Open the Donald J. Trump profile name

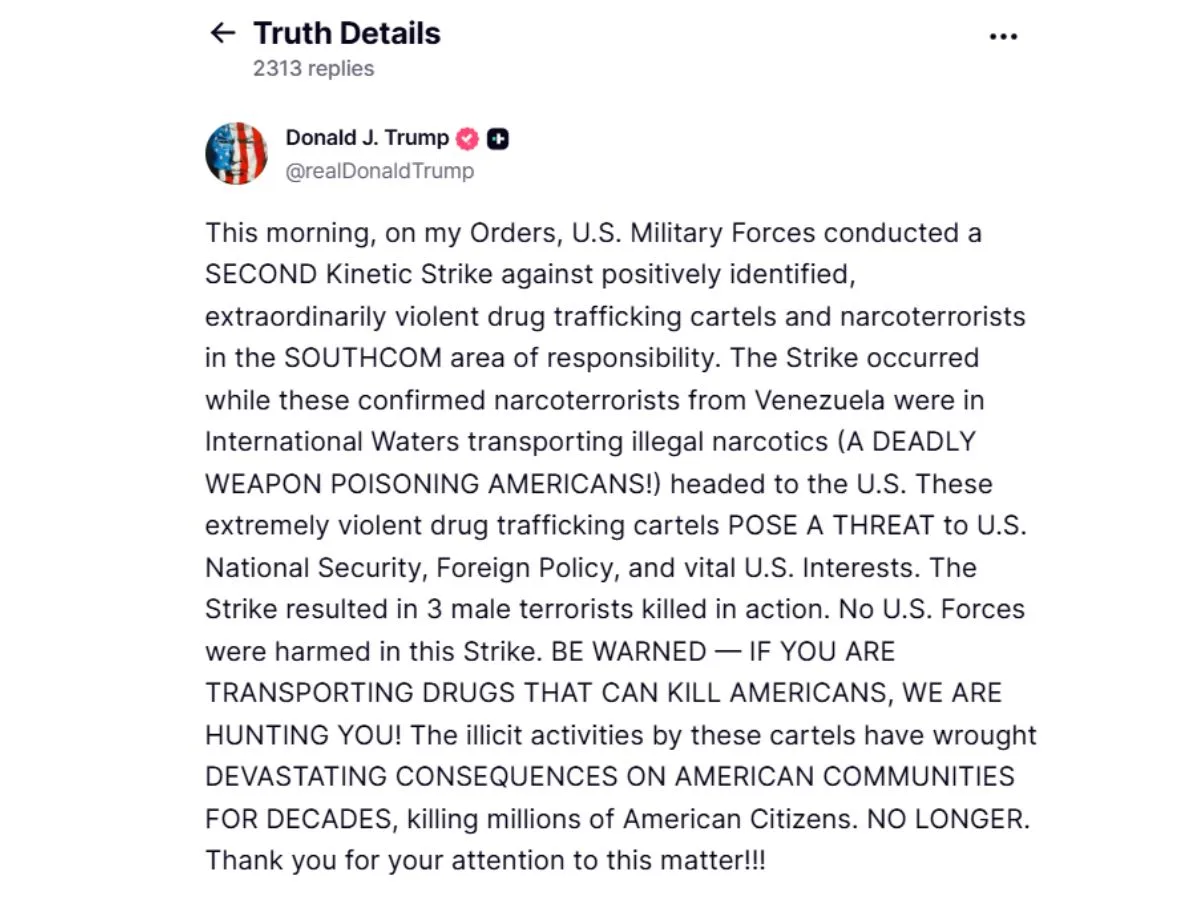[x=367, y=138]
